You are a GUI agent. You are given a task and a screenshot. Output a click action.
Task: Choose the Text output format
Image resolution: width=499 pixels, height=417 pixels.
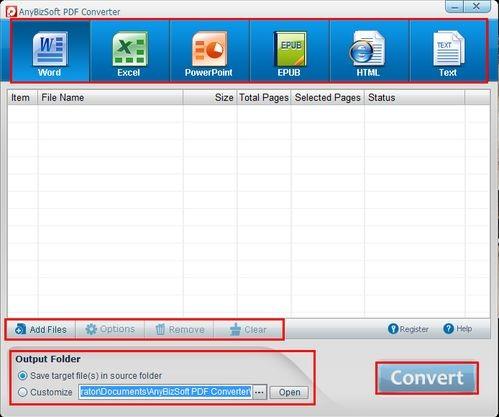click(448, 51)
